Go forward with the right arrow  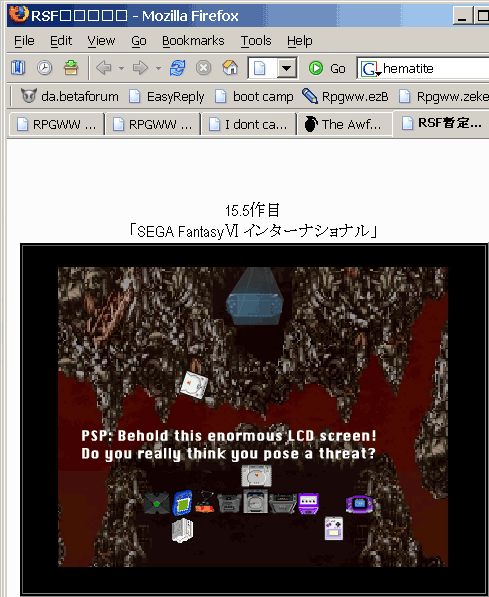(140, 68)
